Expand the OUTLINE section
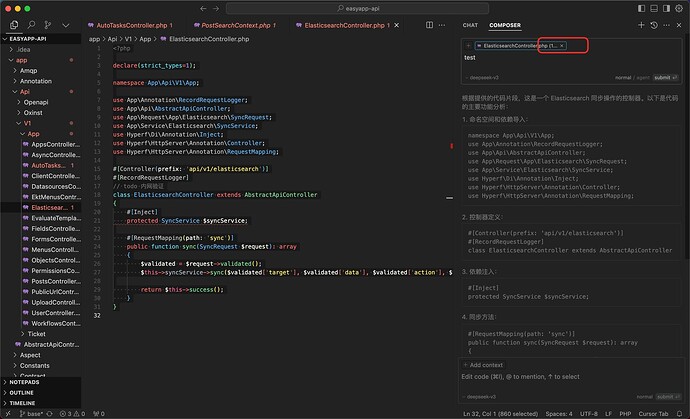 pos(40,393)
